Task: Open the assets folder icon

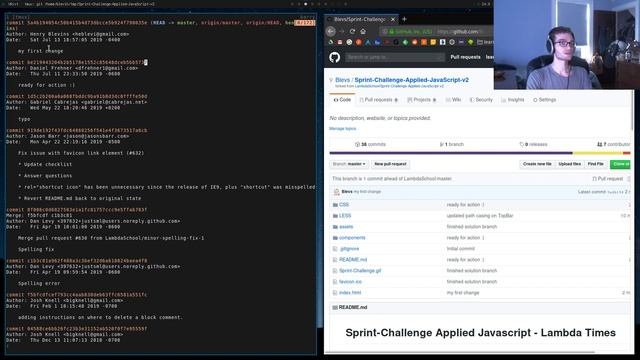Action: point(335,227)
